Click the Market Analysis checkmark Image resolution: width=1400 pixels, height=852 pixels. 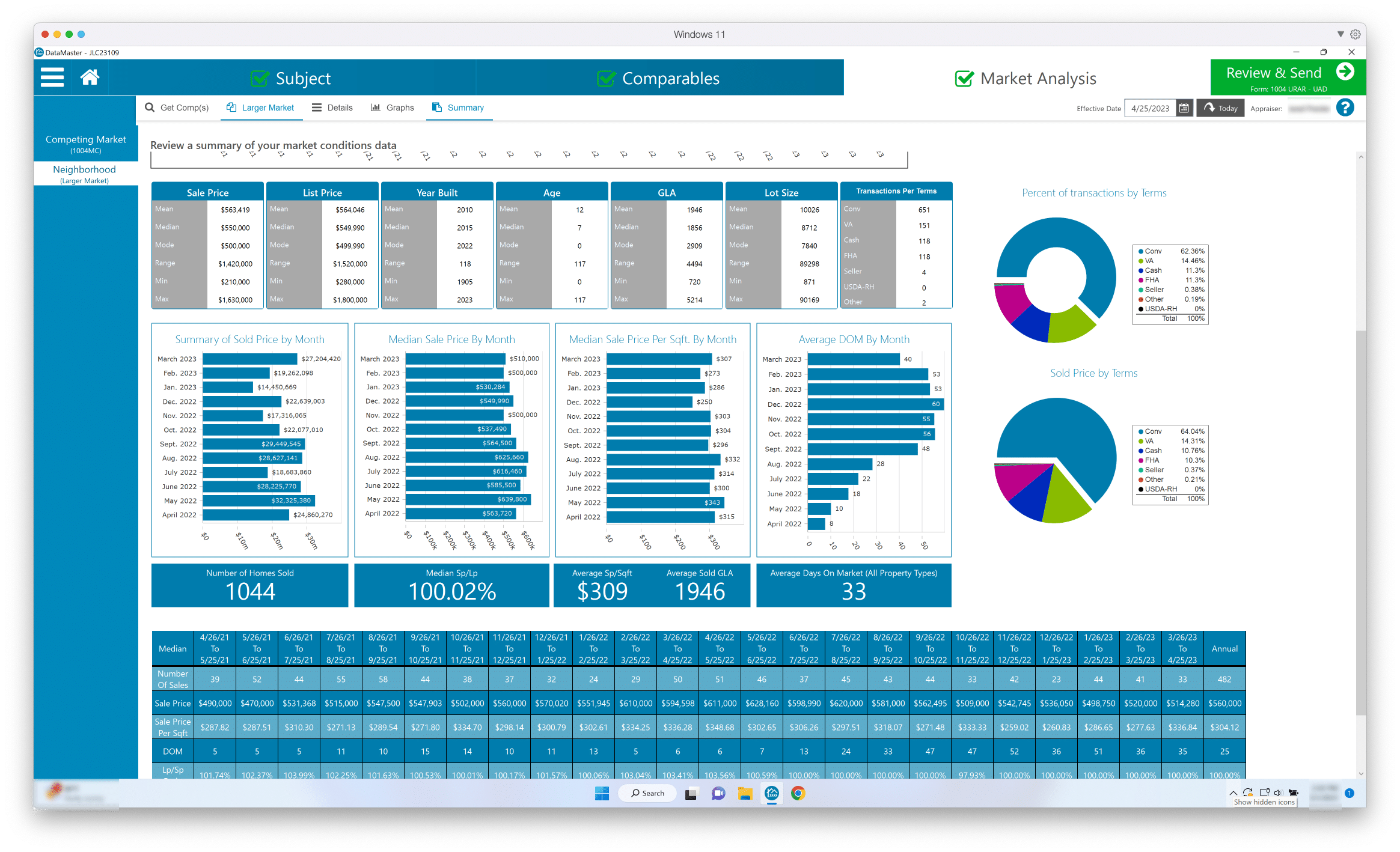tap(963, 78)
